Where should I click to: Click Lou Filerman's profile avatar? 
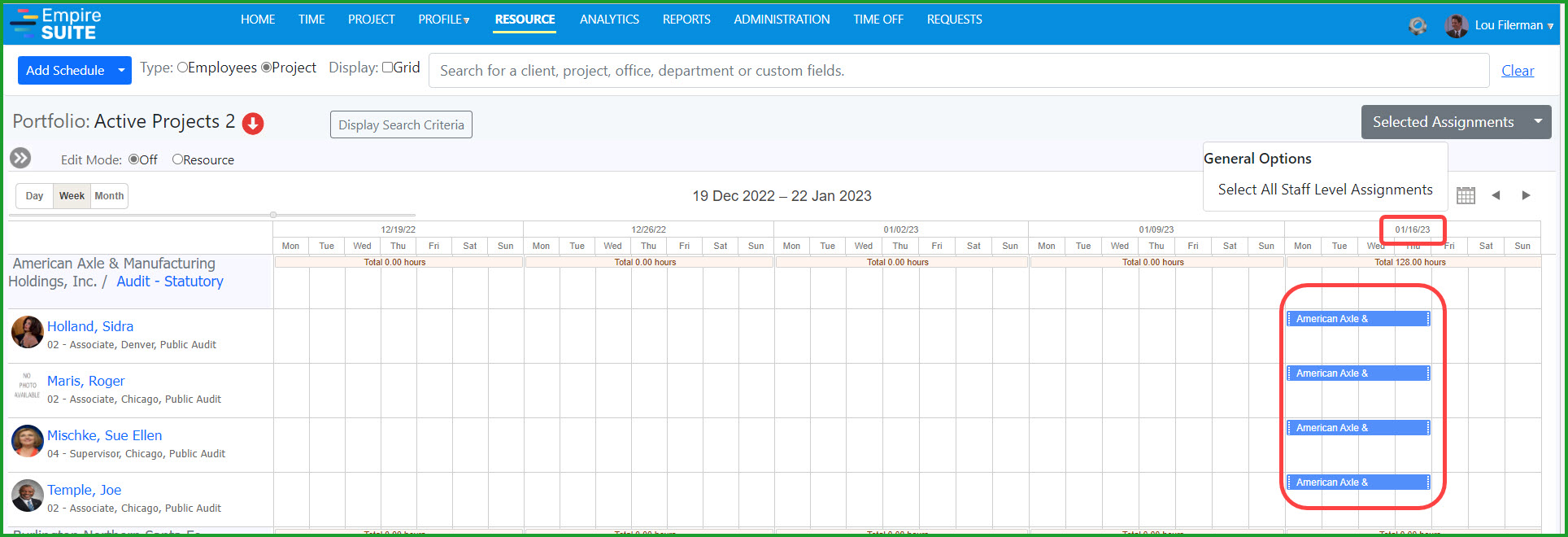pos(1456,25)
